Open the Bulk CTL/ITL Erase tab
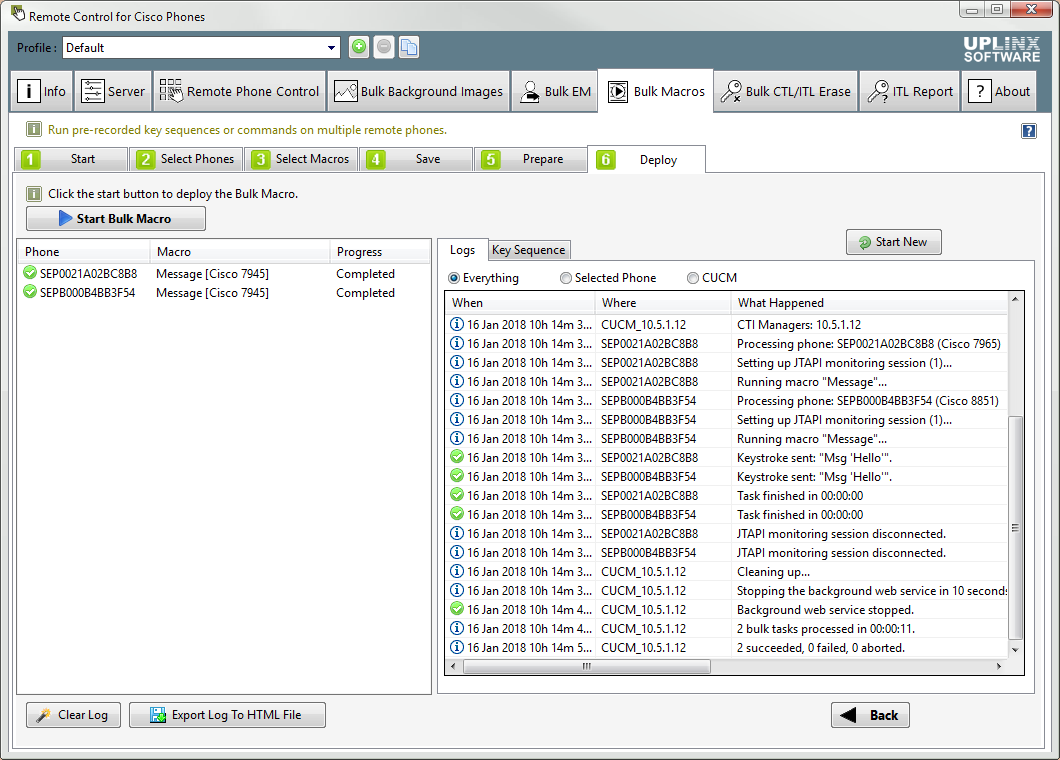Screen dimensions: 1060x760 click(786, 91)
